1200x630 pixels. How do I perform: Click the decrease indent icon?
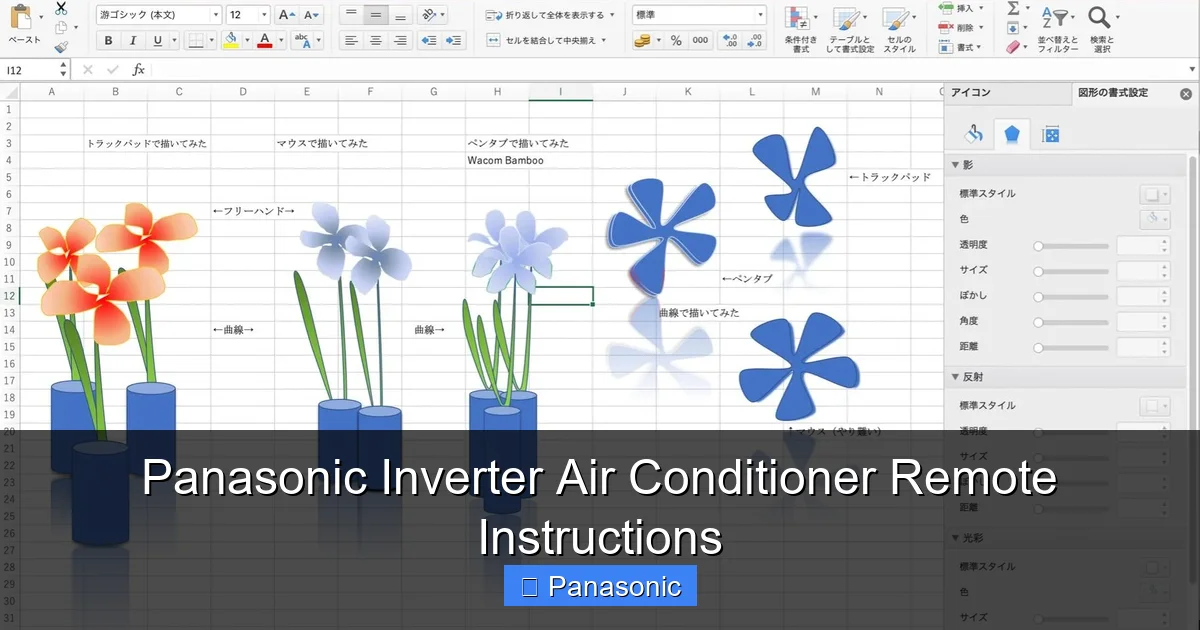click(x=429, y=40)
